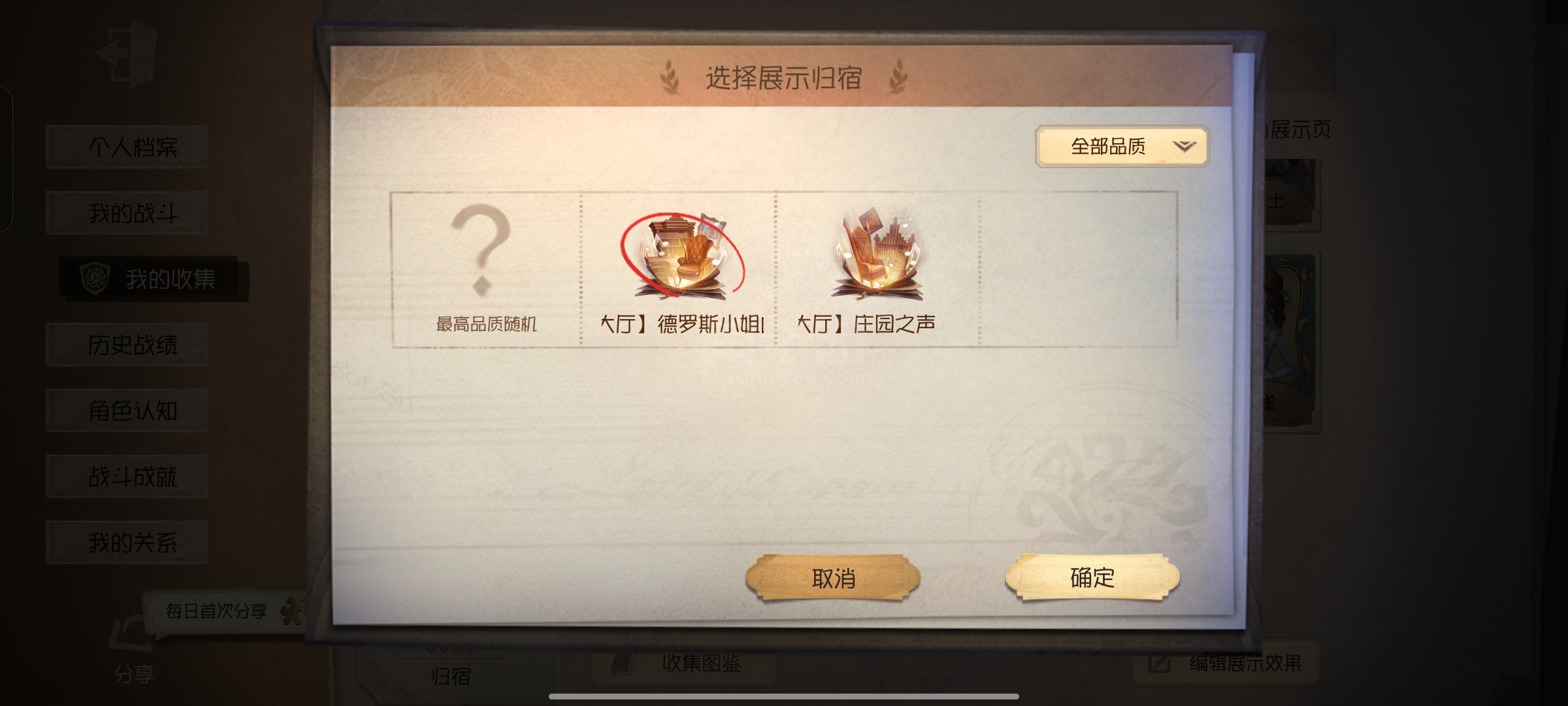The width and height of the screenshot is (1568, 706).
Task: Open the 战斗成就 tab
Action: tap(127, 476)
